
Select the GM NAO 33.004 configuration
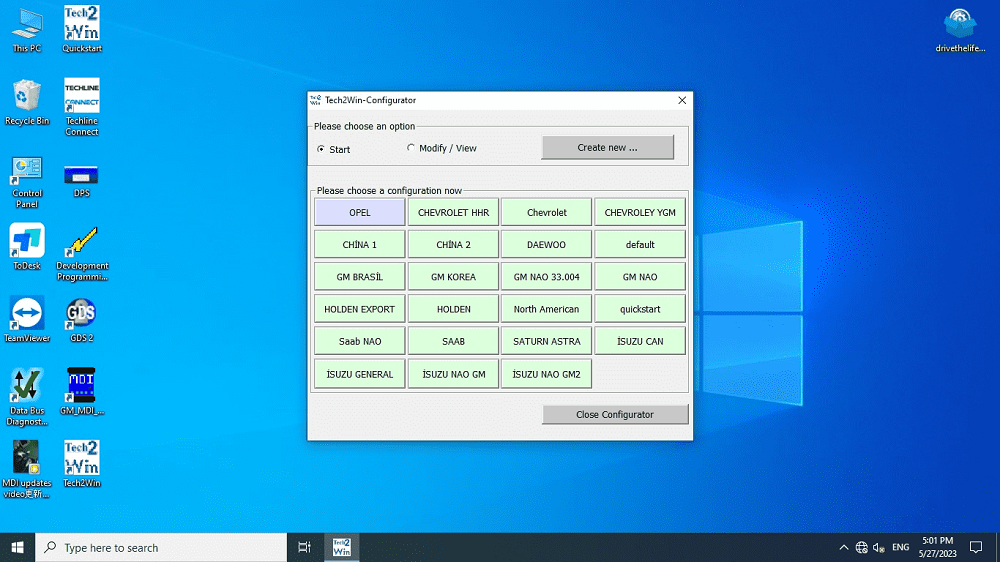(x=546, y=277)
